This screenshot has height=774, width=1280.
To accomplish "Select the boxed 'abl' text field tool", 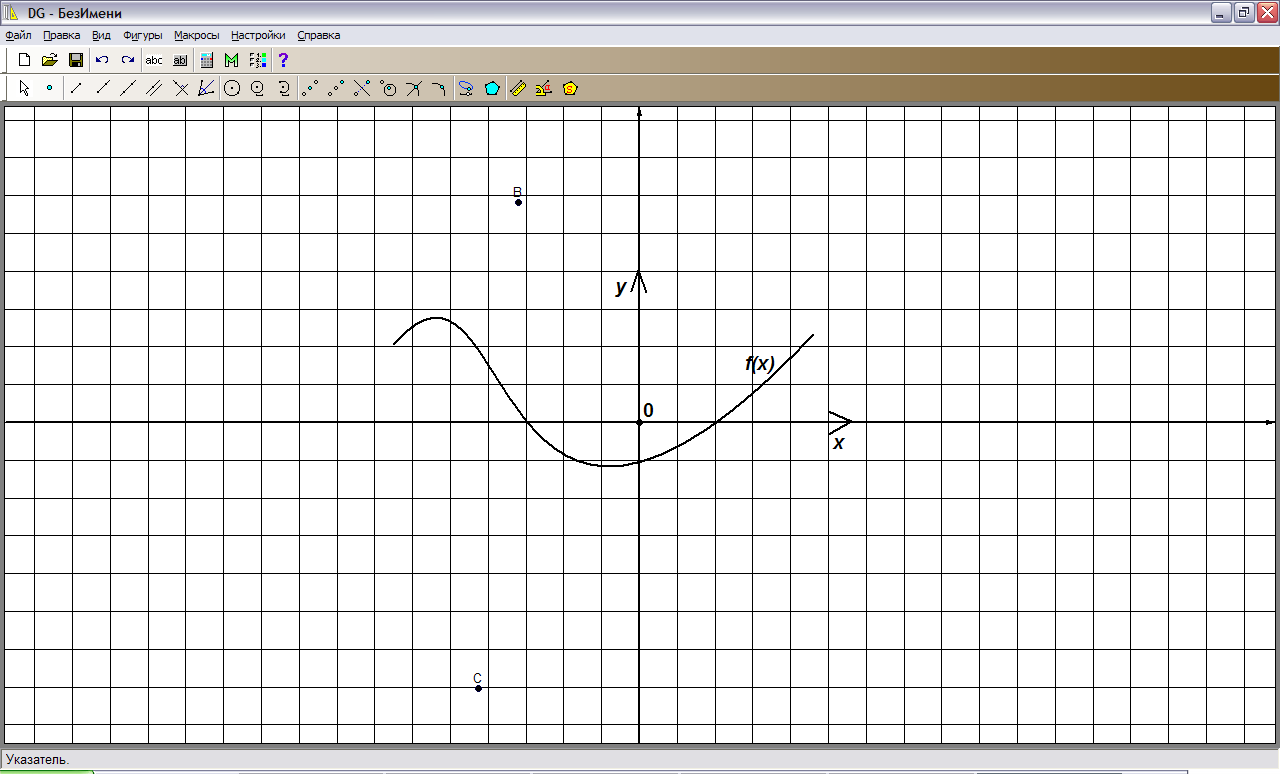I will (x=180, y=60).
